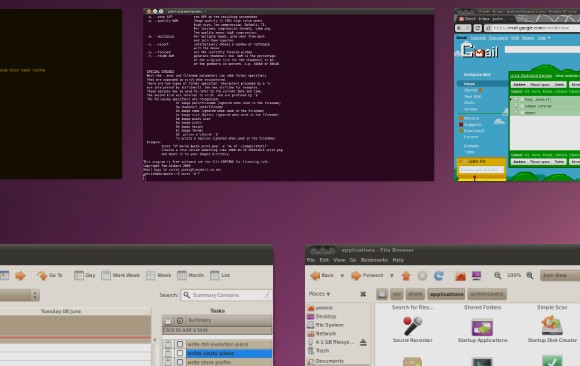Click the Summary Contains search field
This screenshot has height=366, width=580.
click(226, 295)
